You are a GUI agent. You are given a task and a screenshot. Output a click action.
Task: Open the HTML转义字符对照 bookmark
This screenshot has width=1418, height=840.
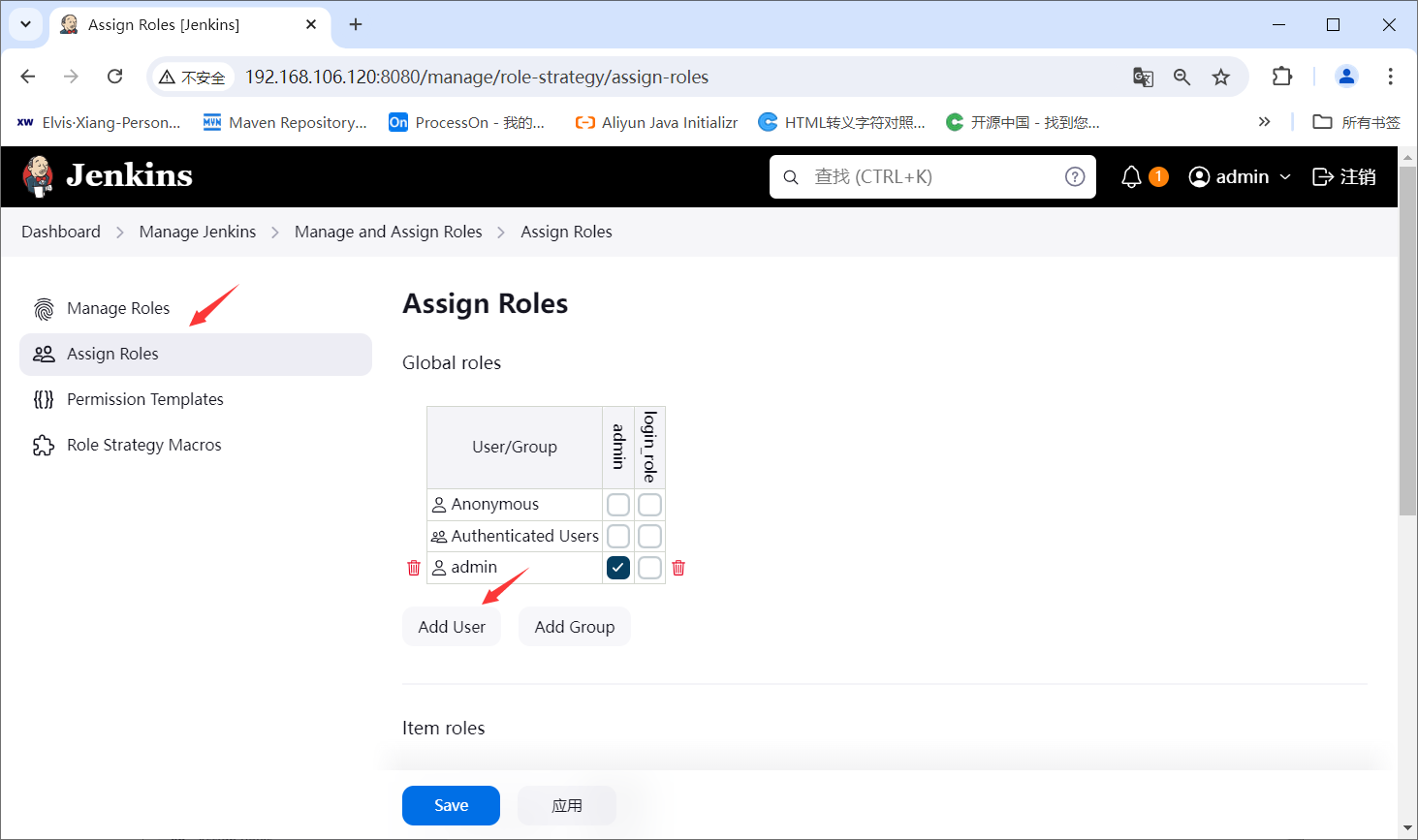pos(842,122)
